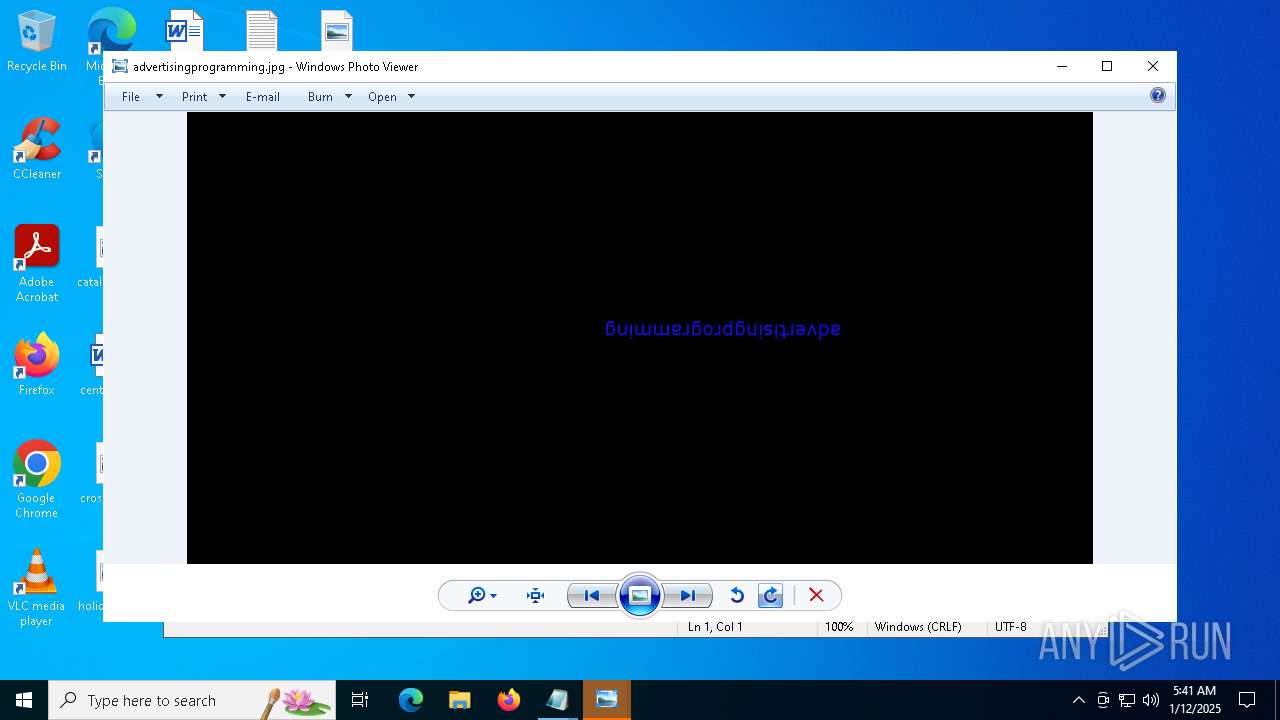Select image file icon on desktop top row
Screen dimensions: 1280x720
click(x=337, y=31)
